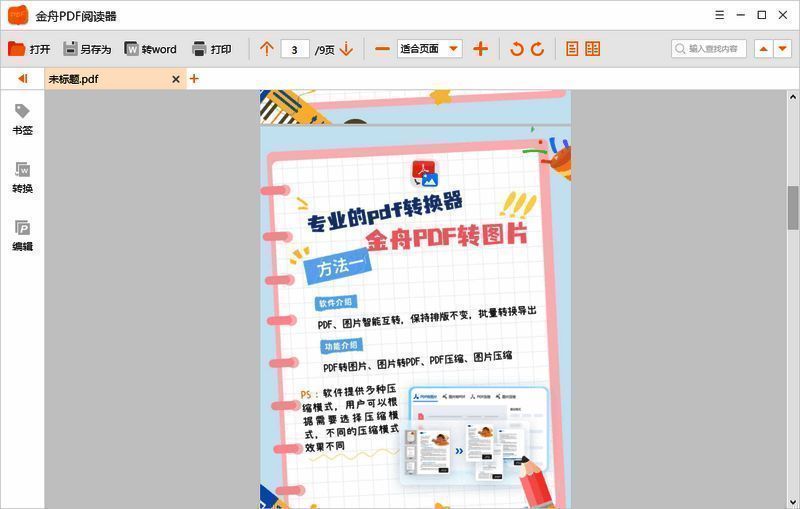Open the 适合页面 zoom dropdown

430,49
